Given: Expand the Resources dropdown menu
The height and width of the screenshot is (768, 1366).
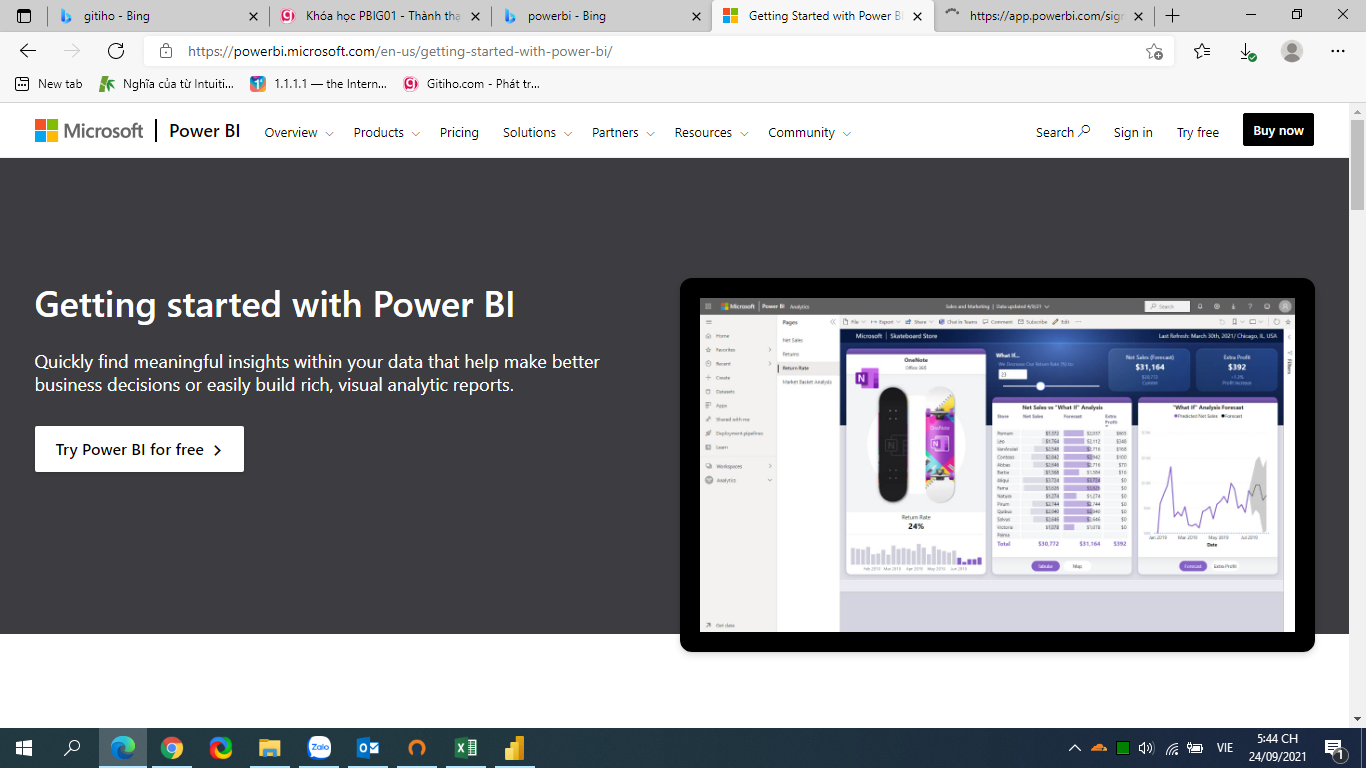Looking at the screenshot, I should tap(710, 132).
